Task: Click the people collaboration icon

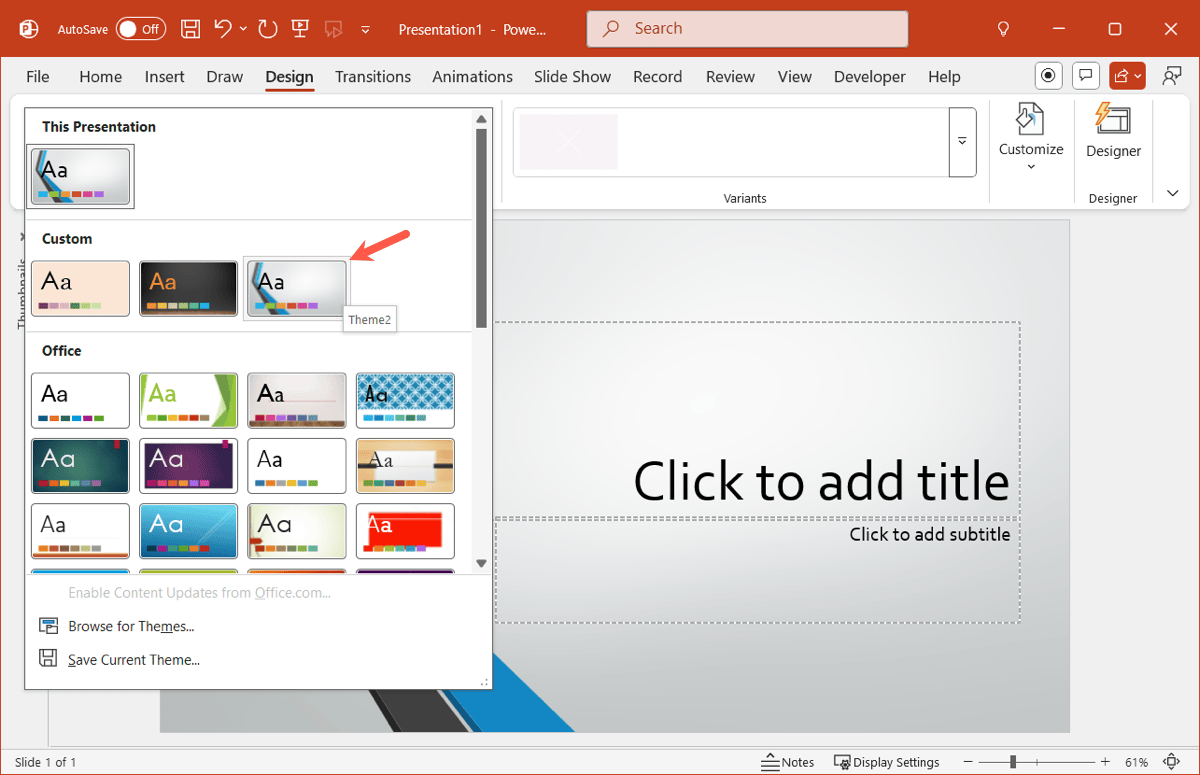Action: tap(1171, 76)
